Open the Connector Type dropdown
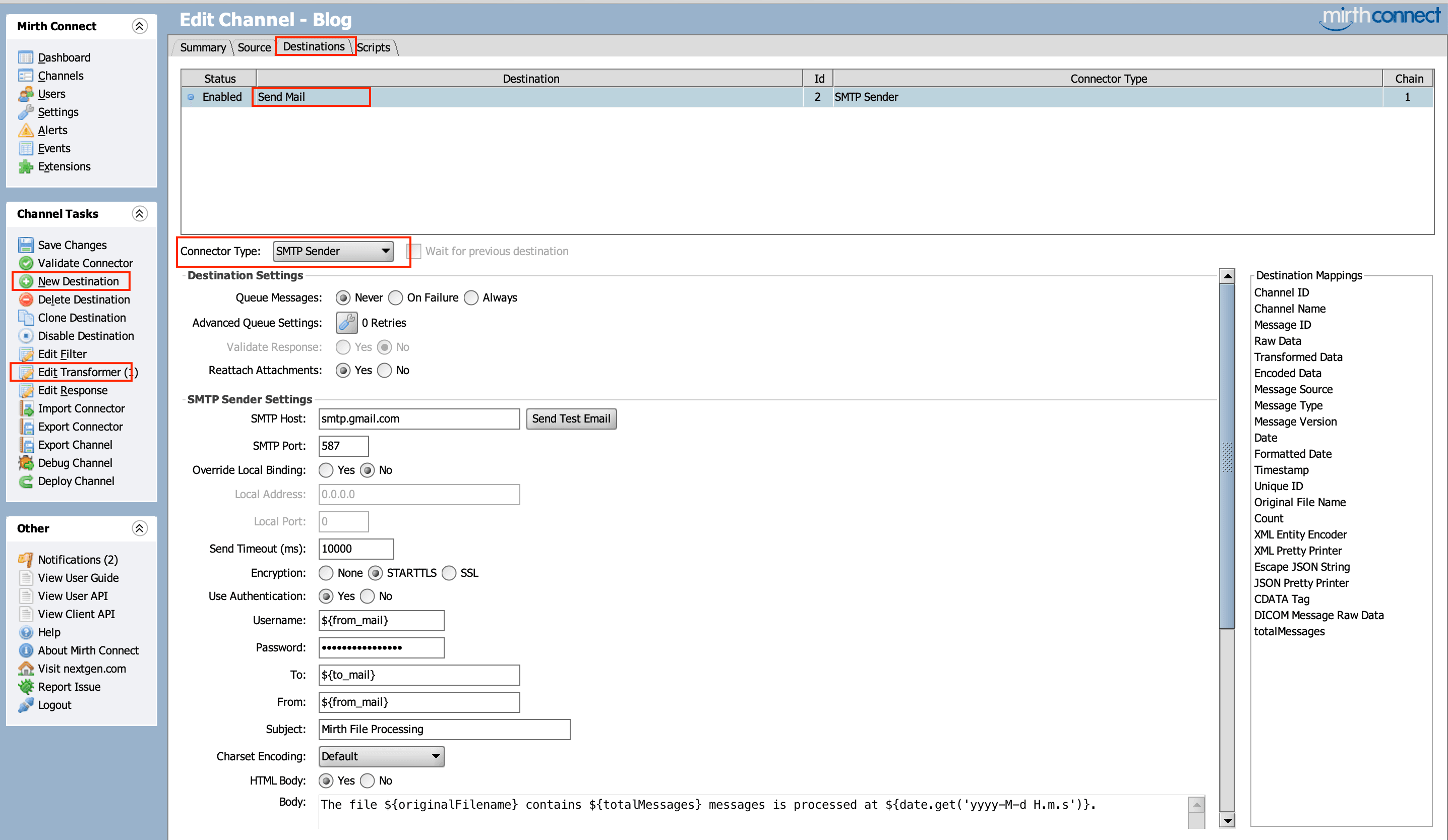The height and width of the screenshot is (840, 1448). tap(333, 251)
